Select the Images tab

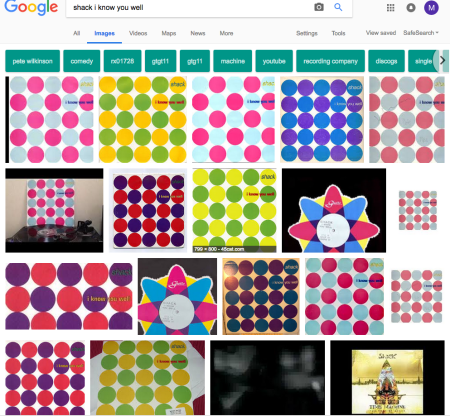[x=104, y=33]
